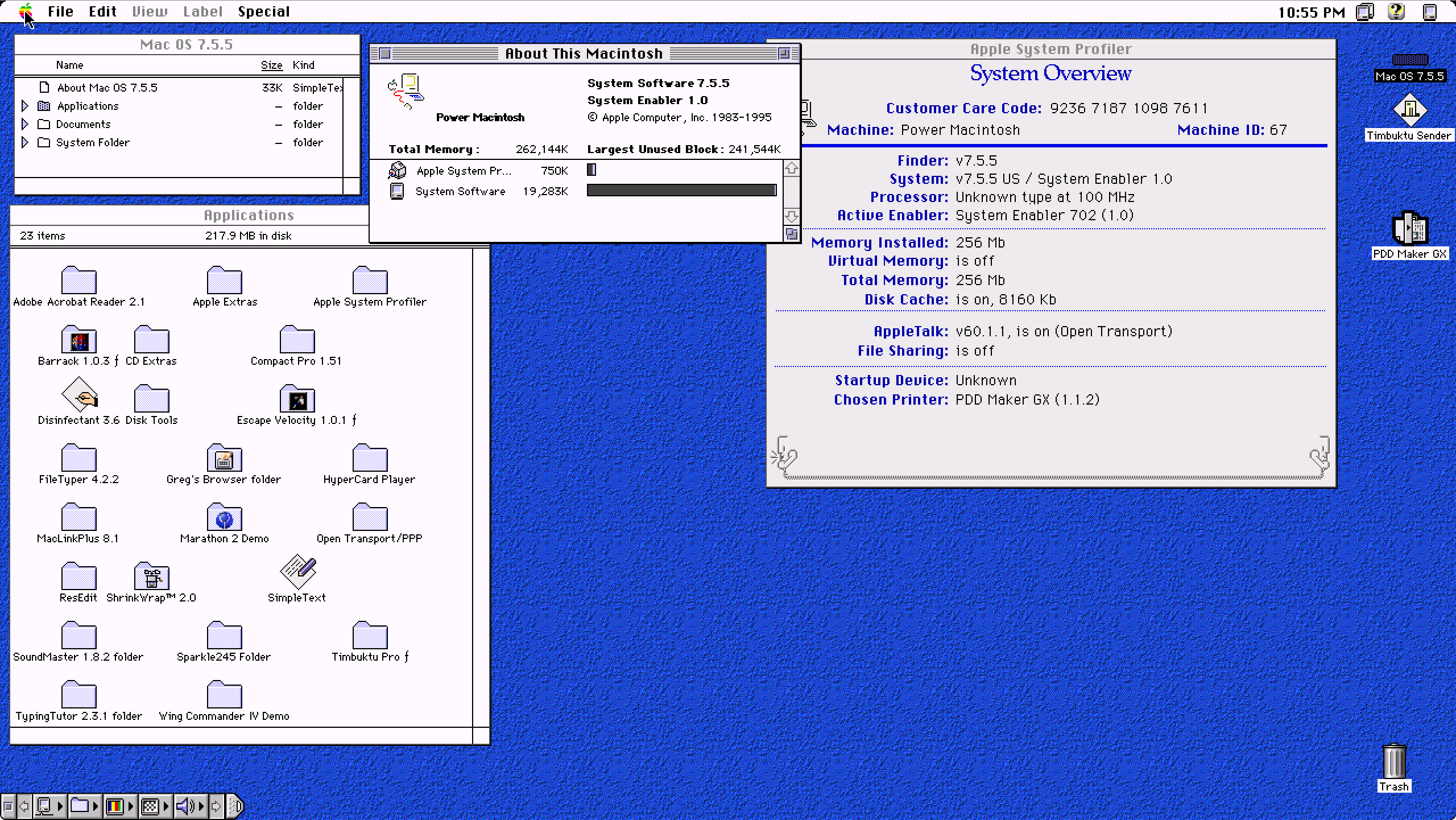Launch Timbuktu Pro application
The width and height of the screenshot is (1456, 820).
369,636
